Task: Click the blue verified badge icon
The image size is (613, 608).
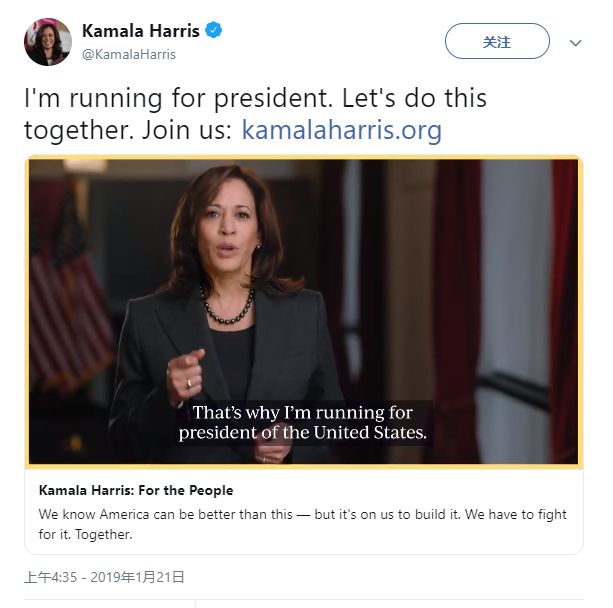Action: [x=213, y=31]
